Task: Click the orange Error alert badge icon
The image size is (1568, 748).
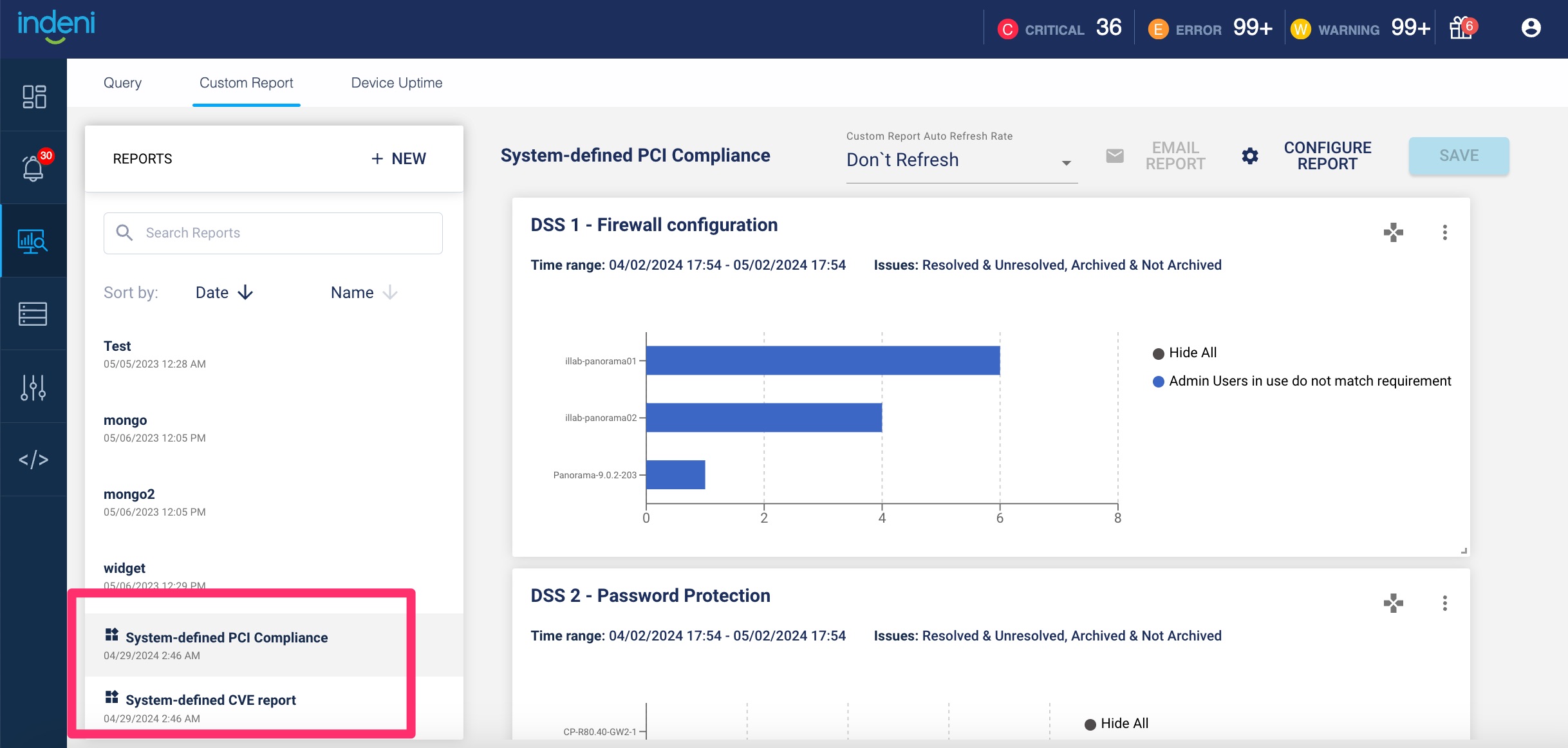Action: tap(1158, 30)
